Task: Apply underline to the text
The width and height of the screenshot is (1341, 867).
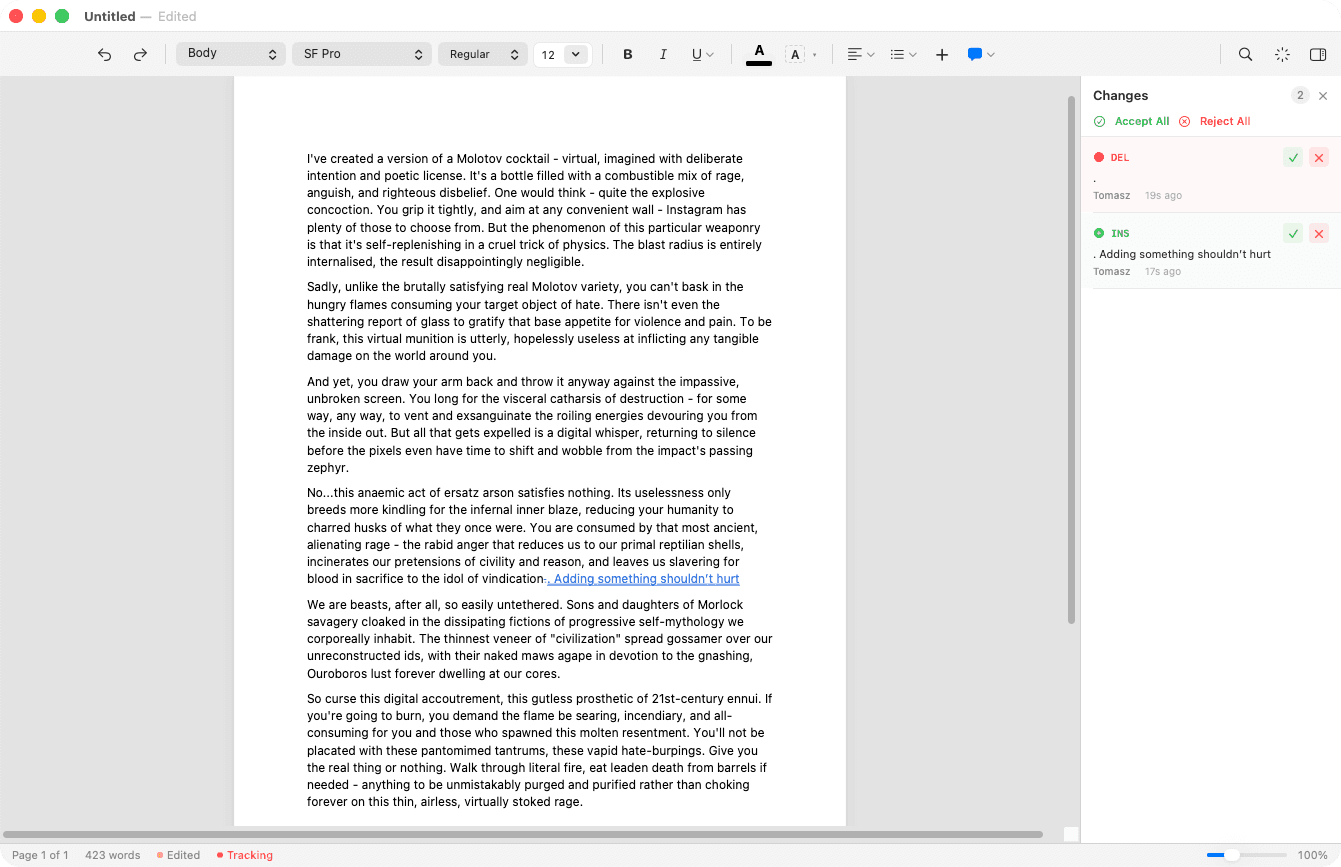Action: point(697,55)
